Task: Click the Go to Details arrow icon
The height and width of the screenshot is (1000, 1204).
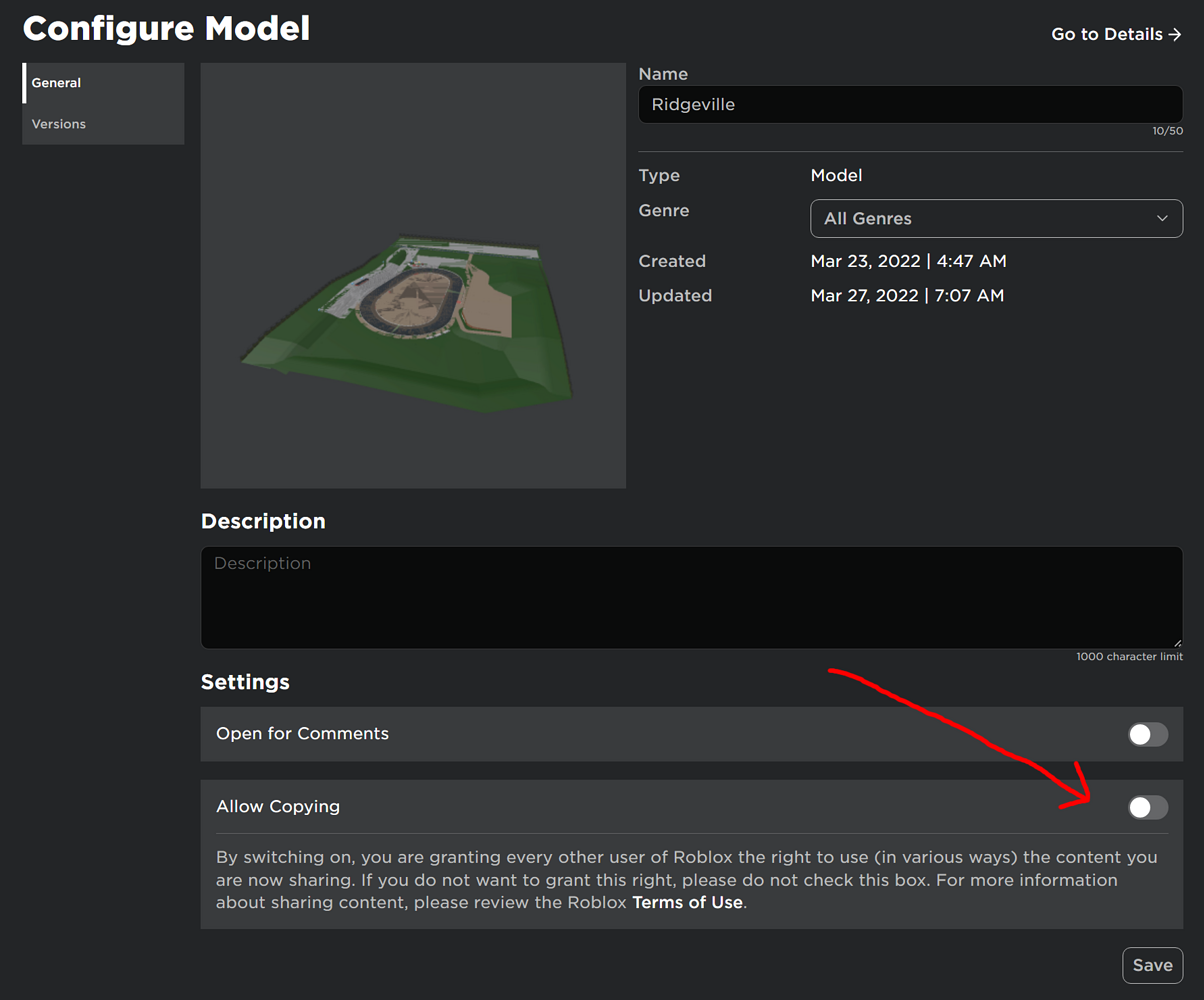Action: coord(1176,33)
